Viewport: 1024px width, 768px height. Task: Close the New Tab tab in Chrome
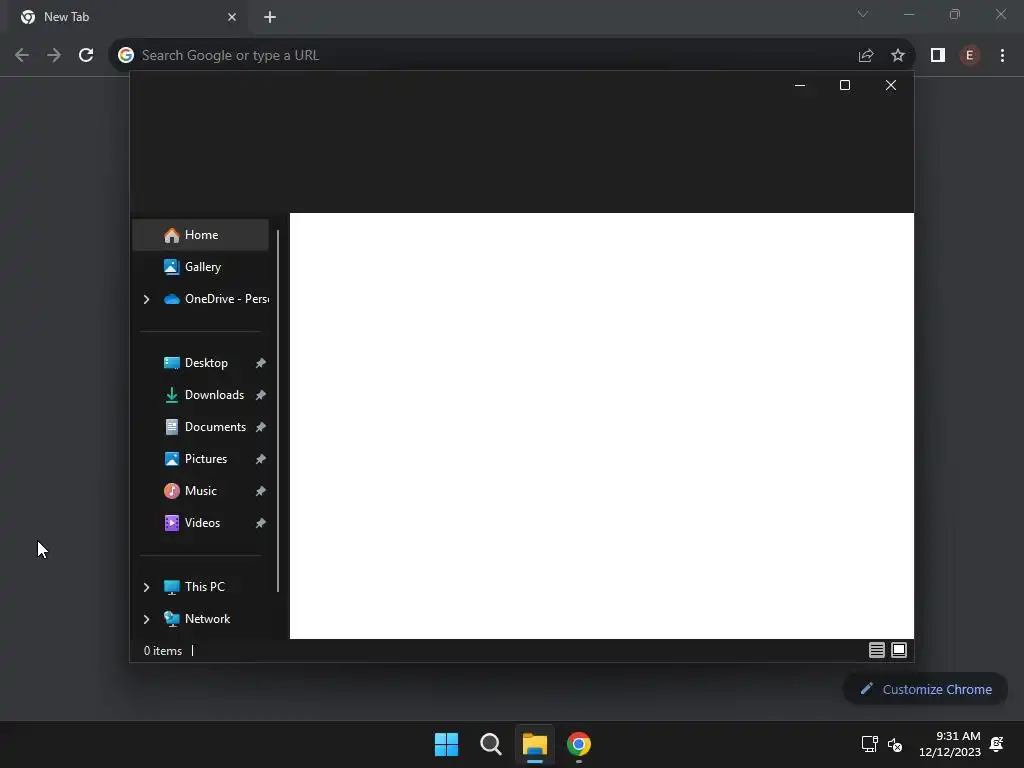click(x=232, y=17)
